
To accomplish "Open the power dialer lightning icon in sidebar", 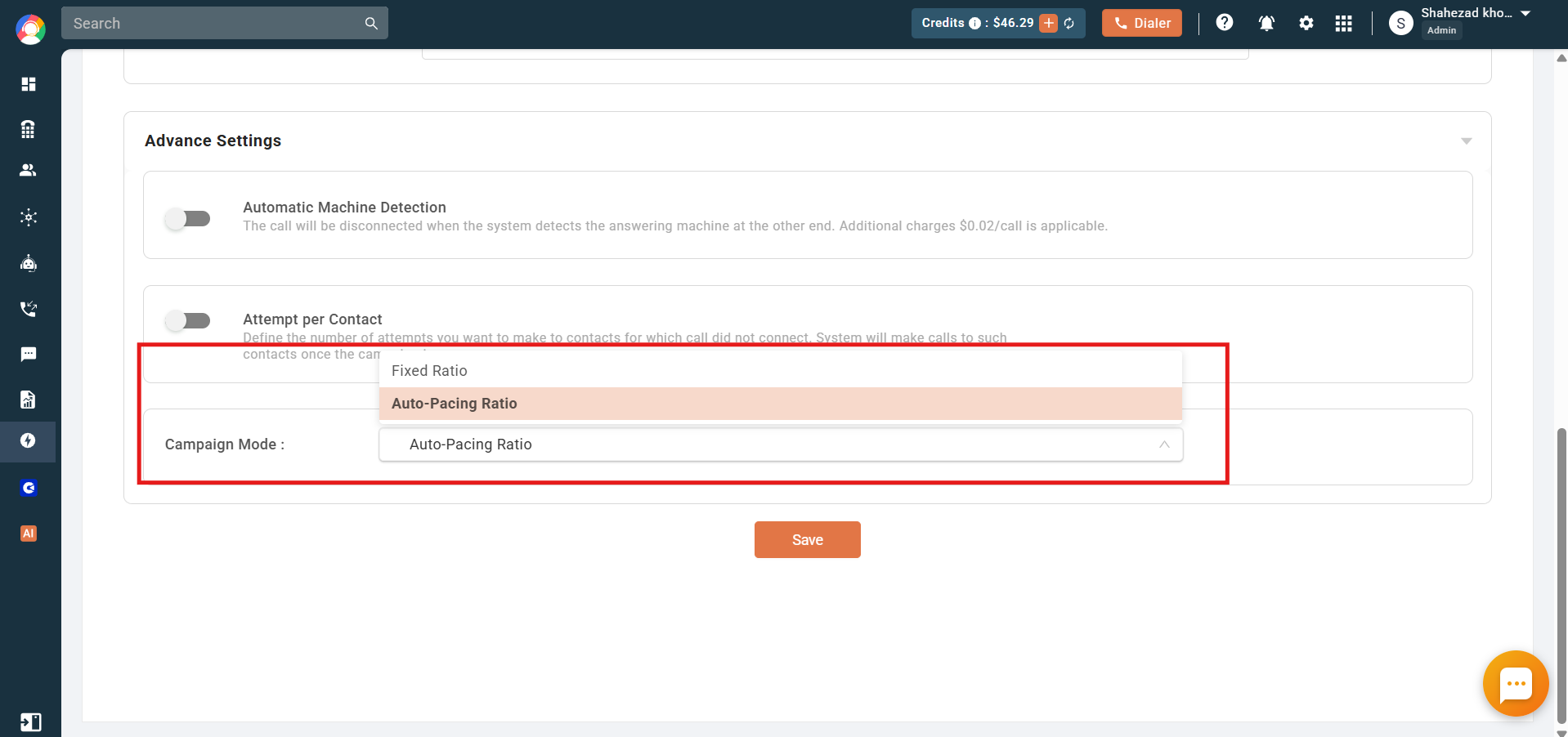I will 29,441.
